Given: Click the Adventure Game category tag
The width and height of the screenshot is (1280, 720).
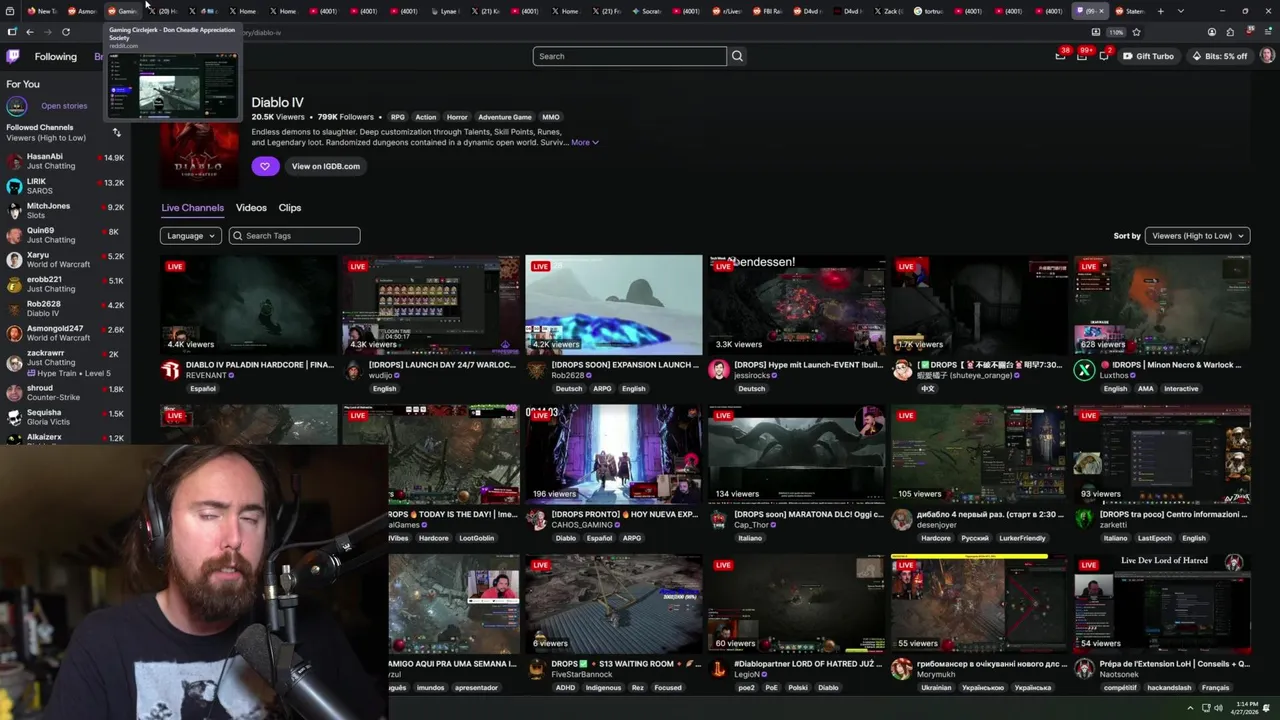Looking at the screenshot, I should [x=505, y=117].
